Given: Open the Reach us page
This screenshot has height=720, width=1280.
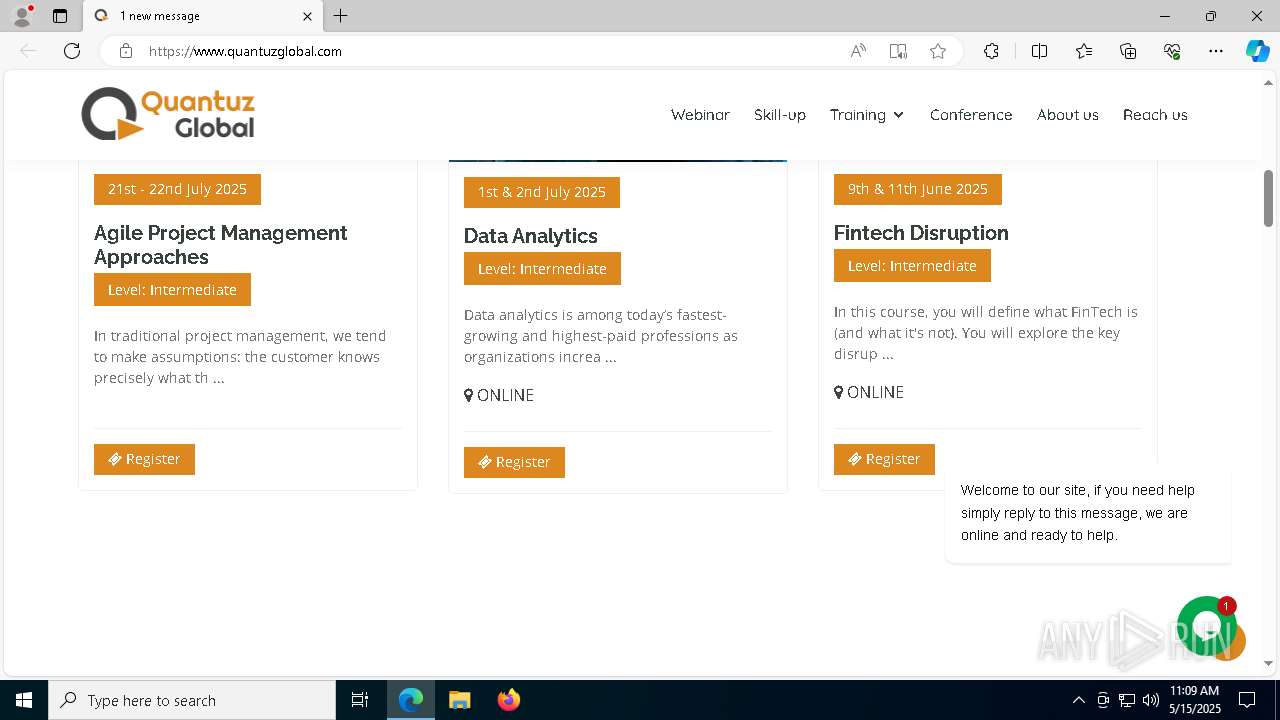Looking at the screenshot, I should click(1155, 115).
